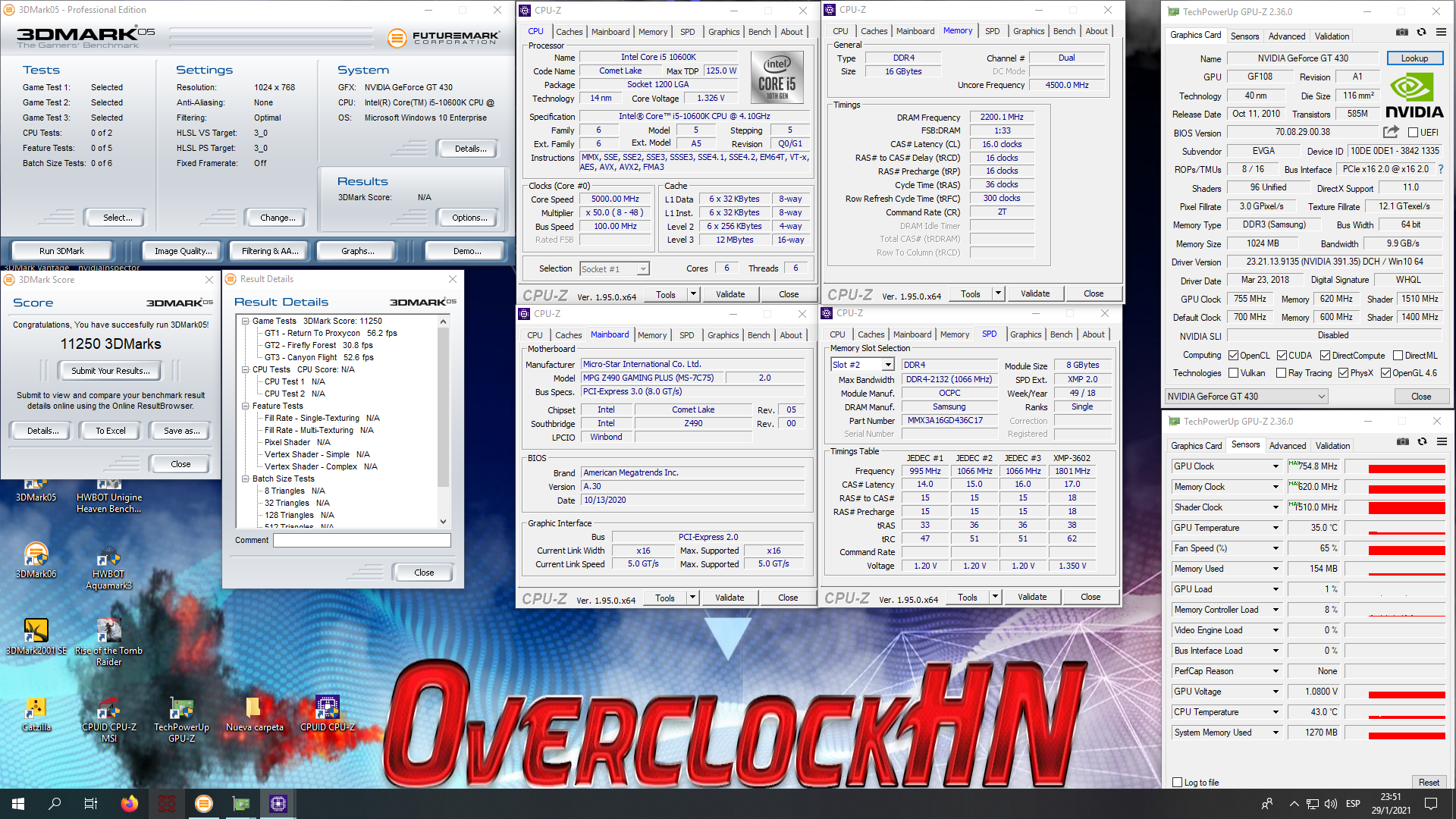This screenshot has width=1456, height=819.
Task: Open Bench tab in CPU-Z Memory window
Action: coord(1064,31)
